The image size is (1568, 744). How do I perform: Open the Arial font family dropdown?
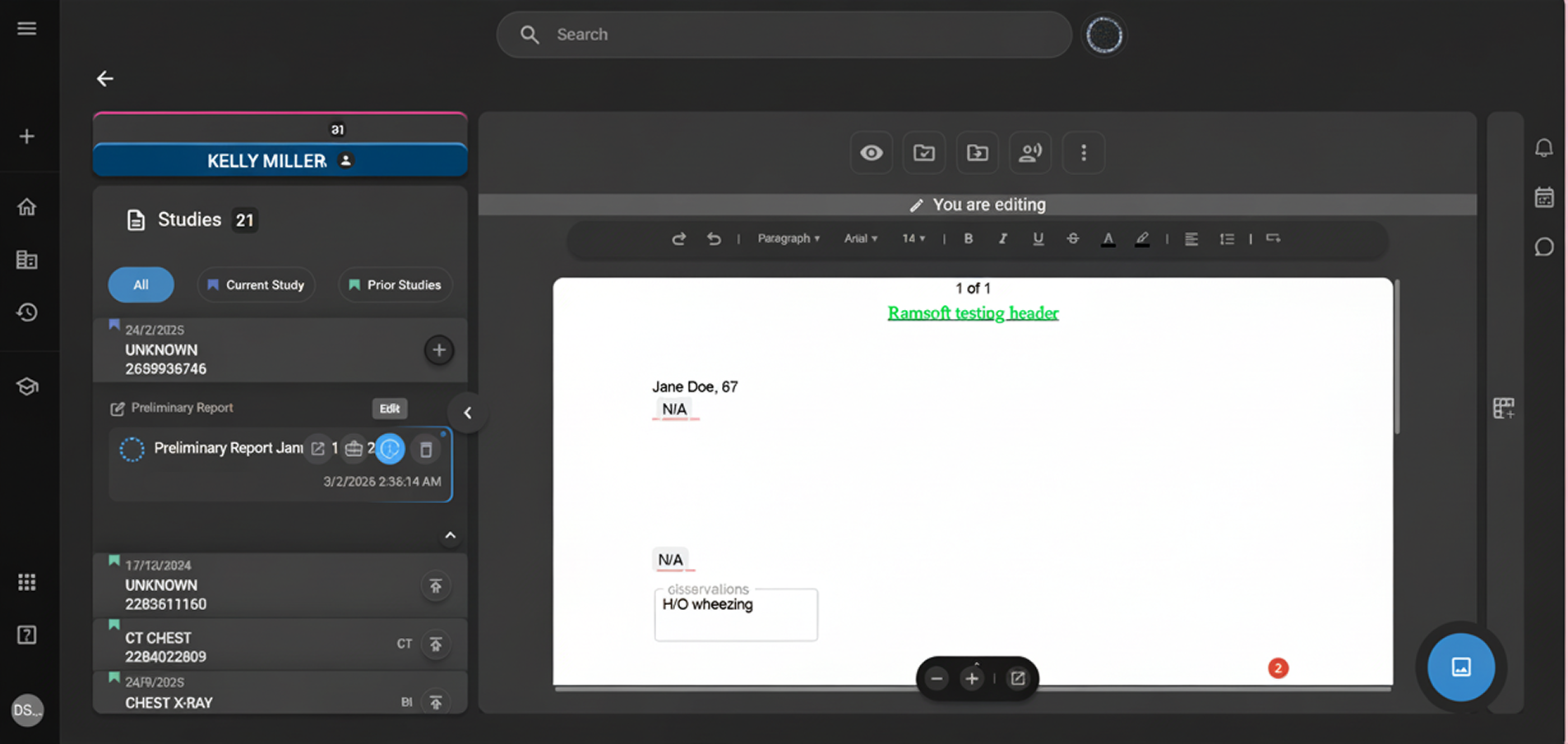[860, 238]
